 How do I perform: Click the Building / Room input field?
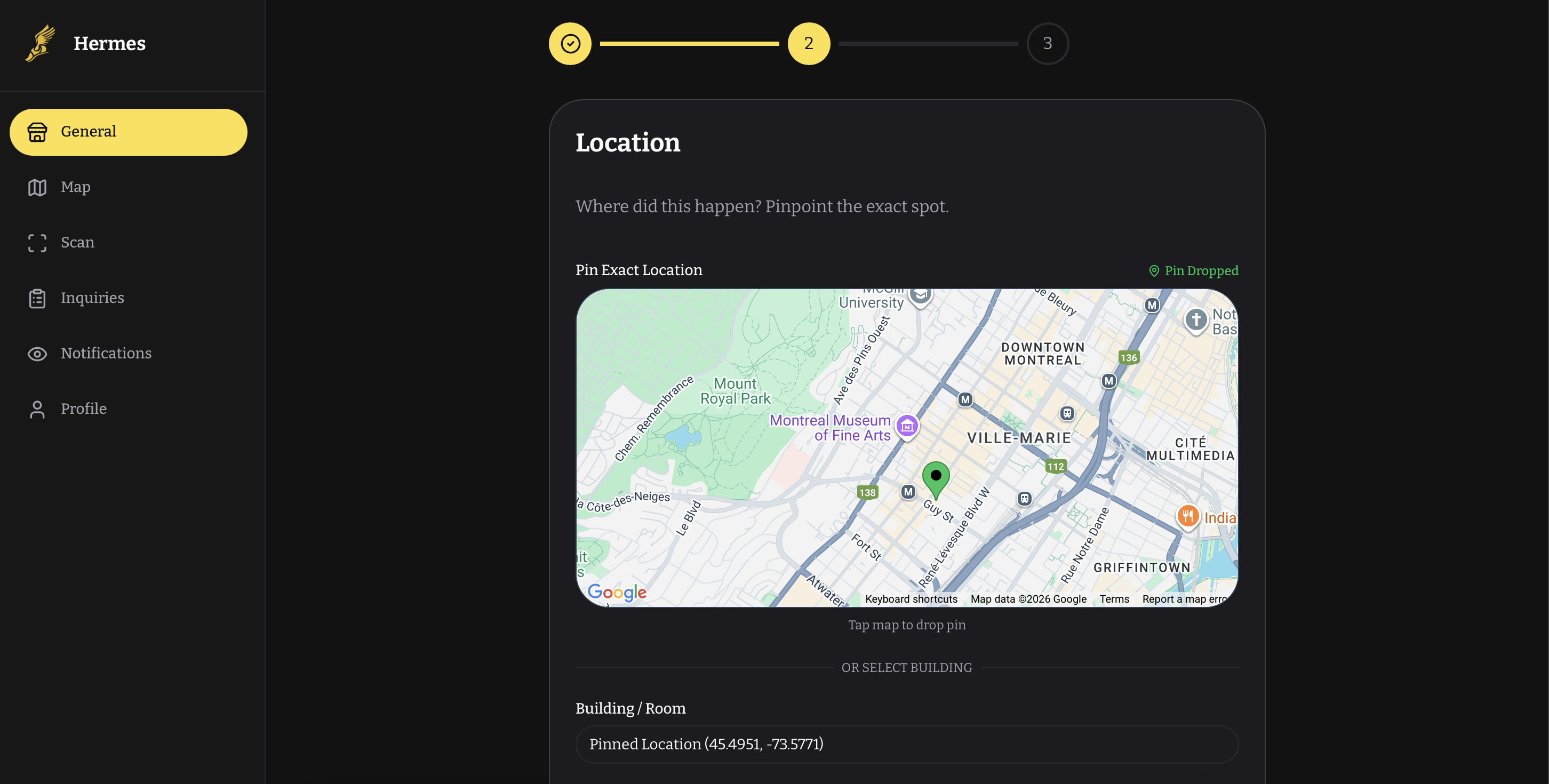[906, 743]
